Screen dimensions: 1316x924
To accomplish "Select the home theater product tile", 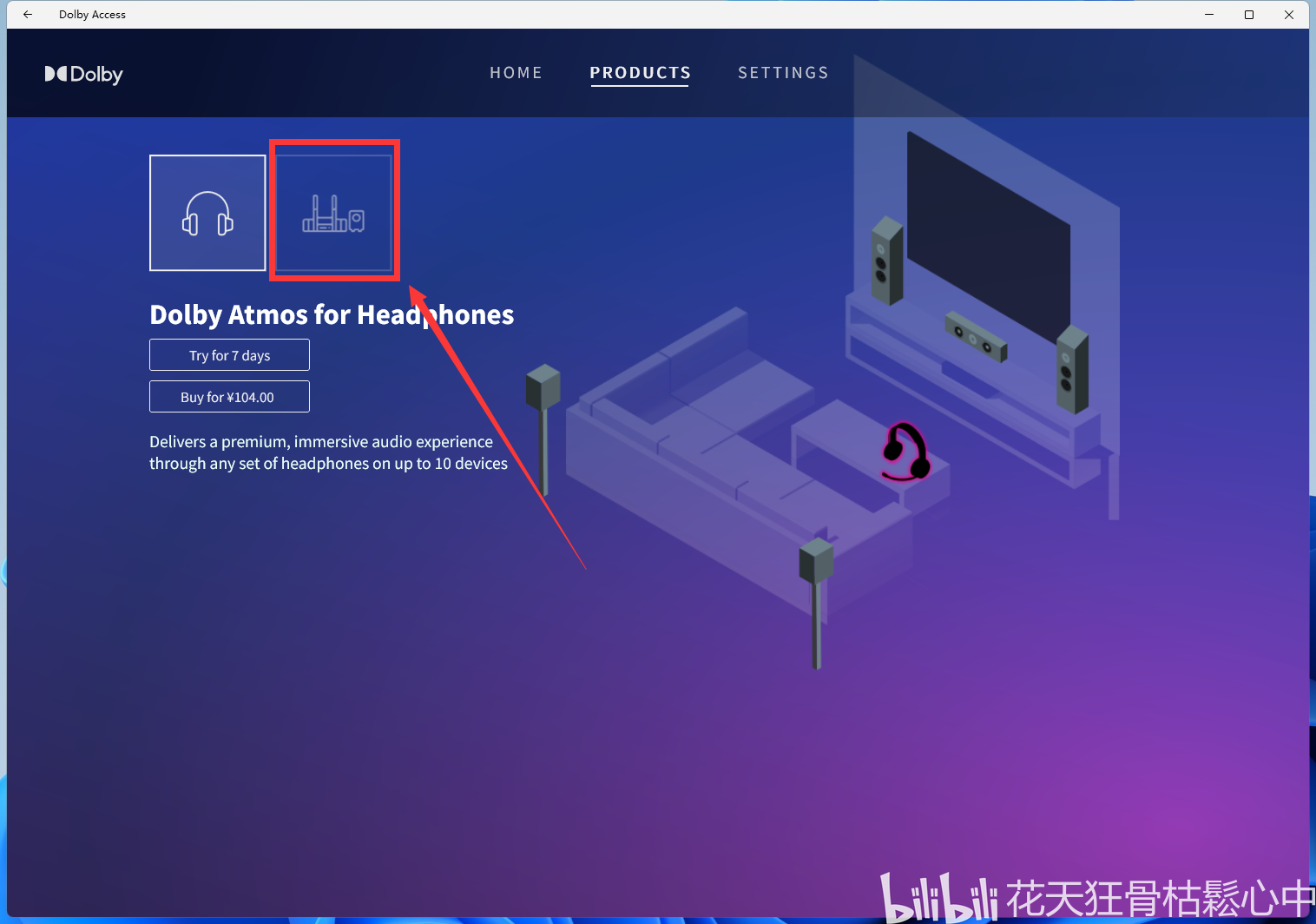I will click(334, 213).
